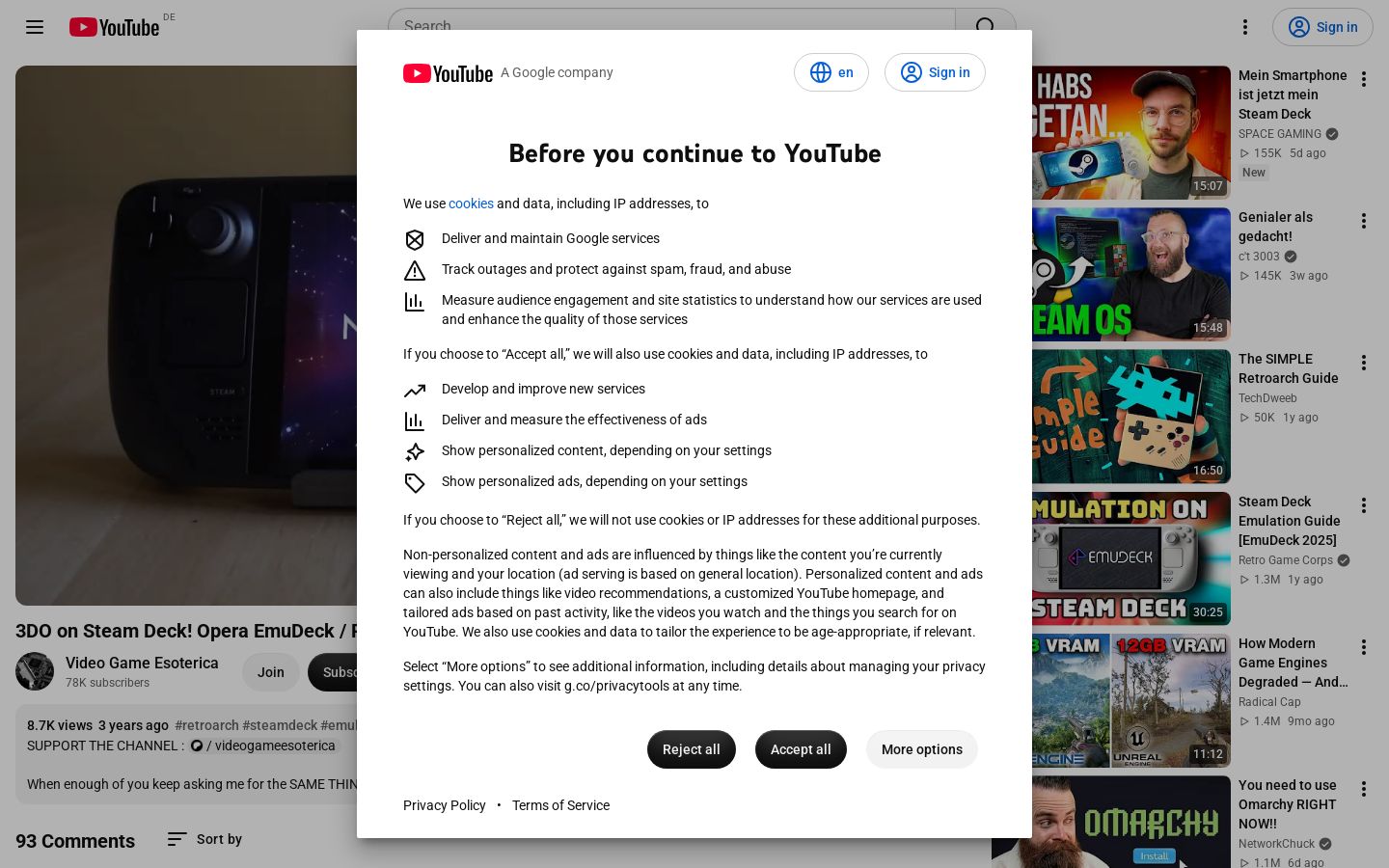Image resolution: width=1389 pixels, height=868 pixels.
Task: Click the '93 Comments' heading
Action: (75, 841)
